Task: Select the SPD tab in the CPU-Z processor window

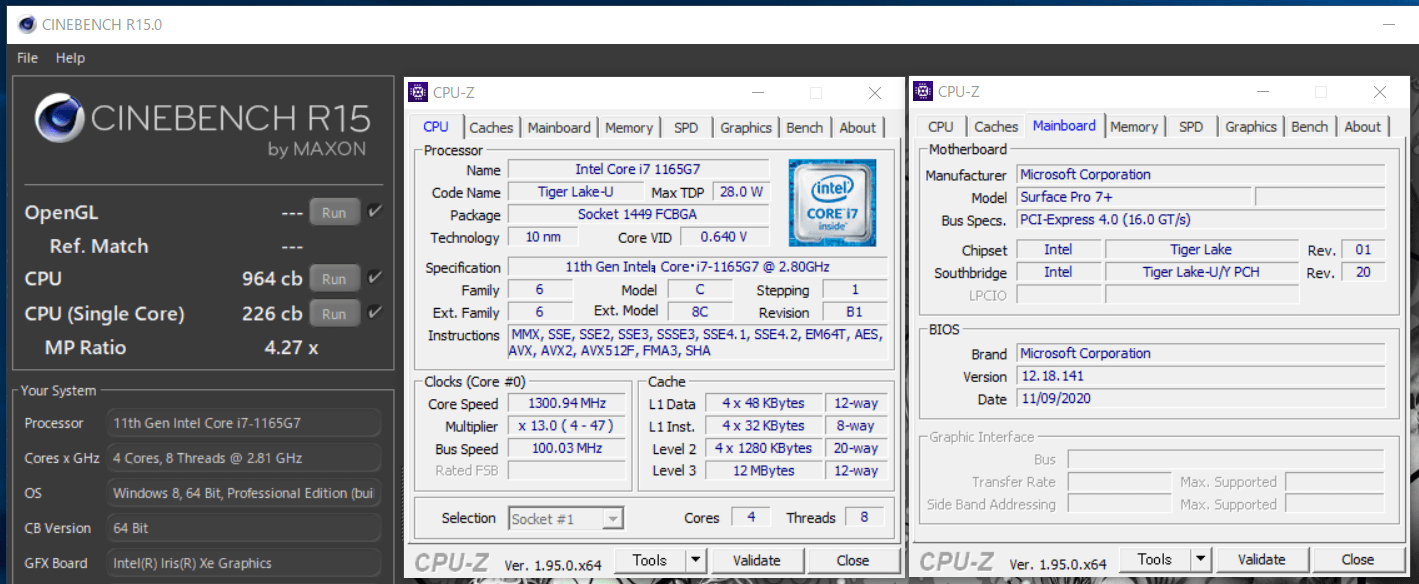Action: point(686,128)
